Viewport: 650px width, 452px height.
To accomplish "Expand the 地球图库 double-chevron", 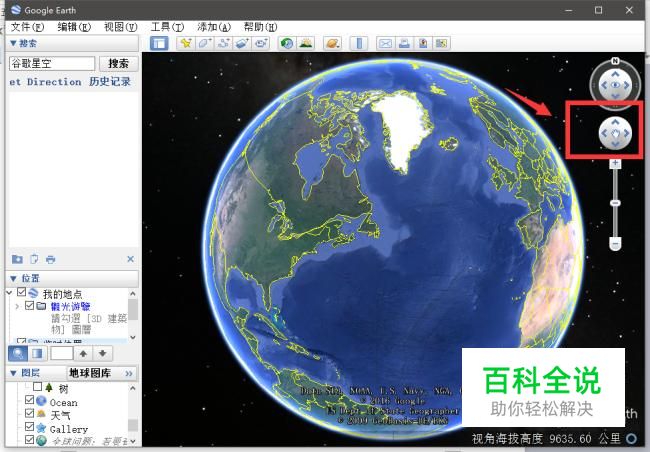I will coord(129,374).
